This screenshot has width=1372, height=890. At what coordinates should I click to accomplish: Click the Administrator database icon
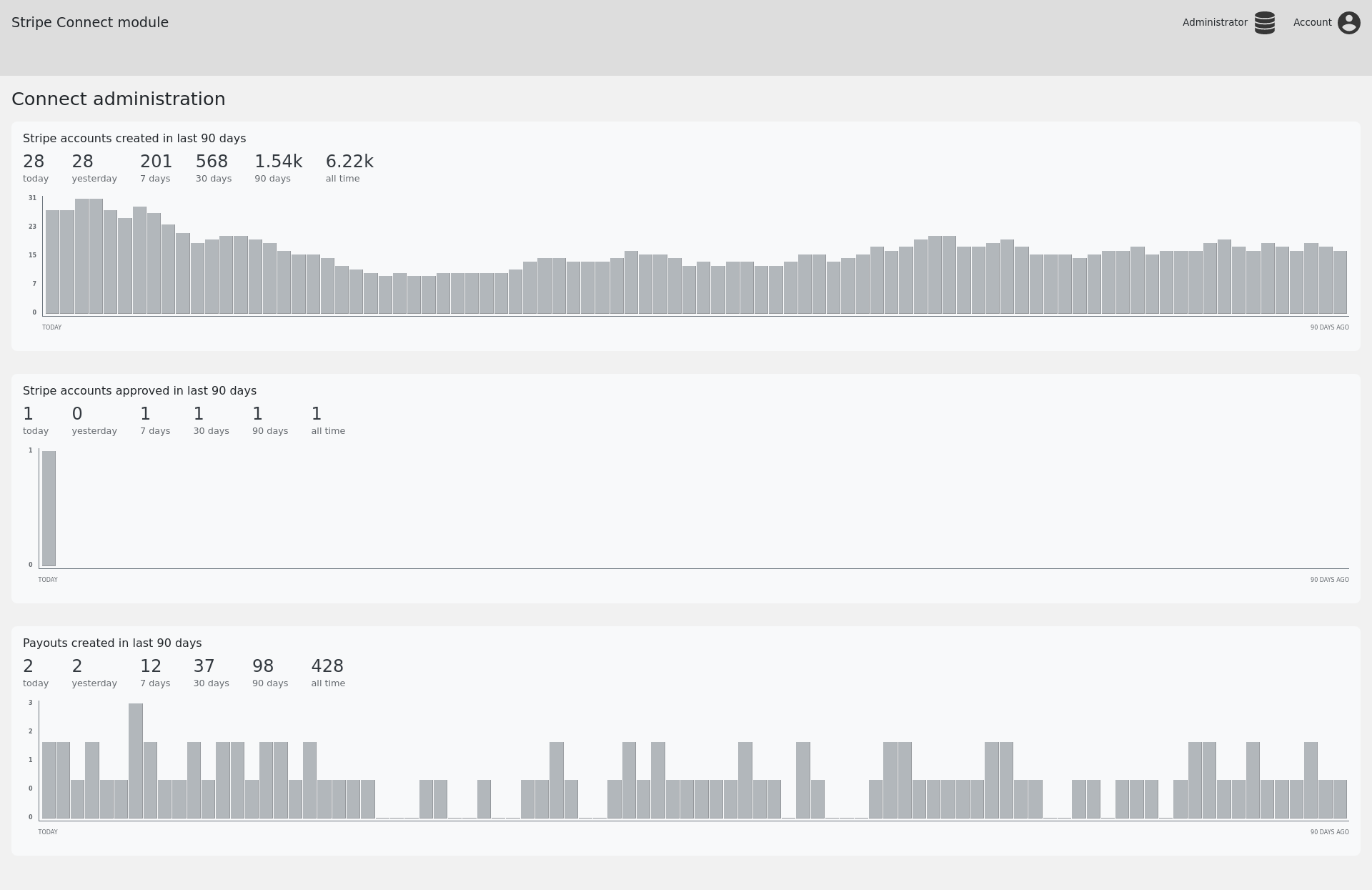click(1264, 23)
